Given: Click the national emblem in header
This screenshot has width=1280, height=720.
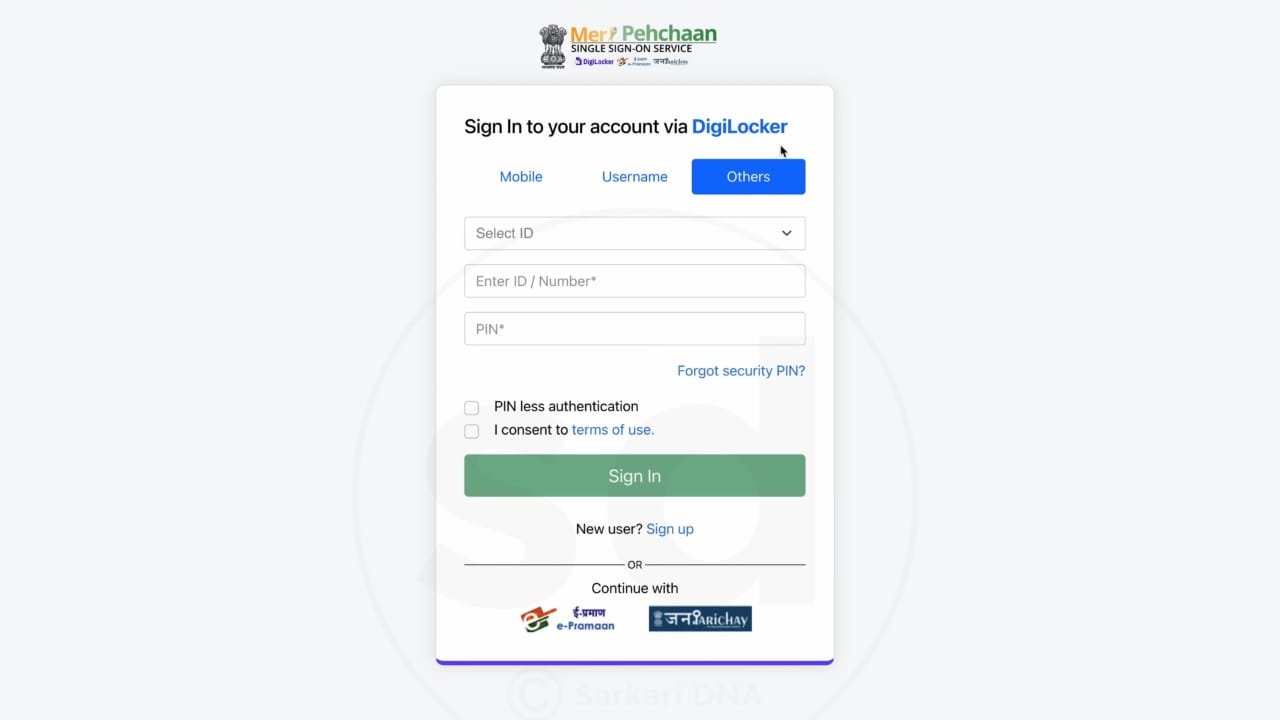Looking at the screenshot, I should pyautogui.click(x=553, y=46).
